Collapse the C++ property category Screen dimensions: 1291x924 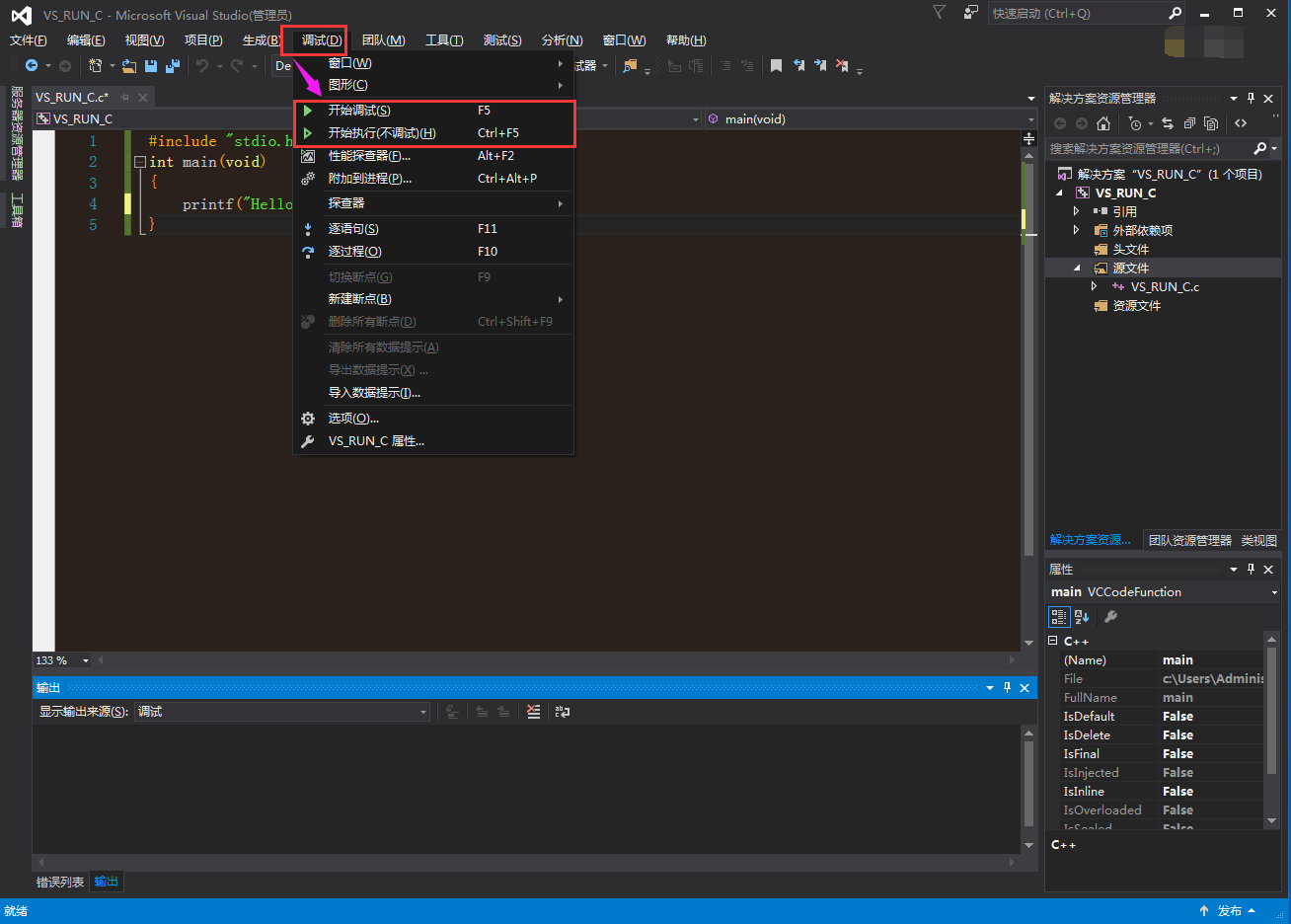1053,641
